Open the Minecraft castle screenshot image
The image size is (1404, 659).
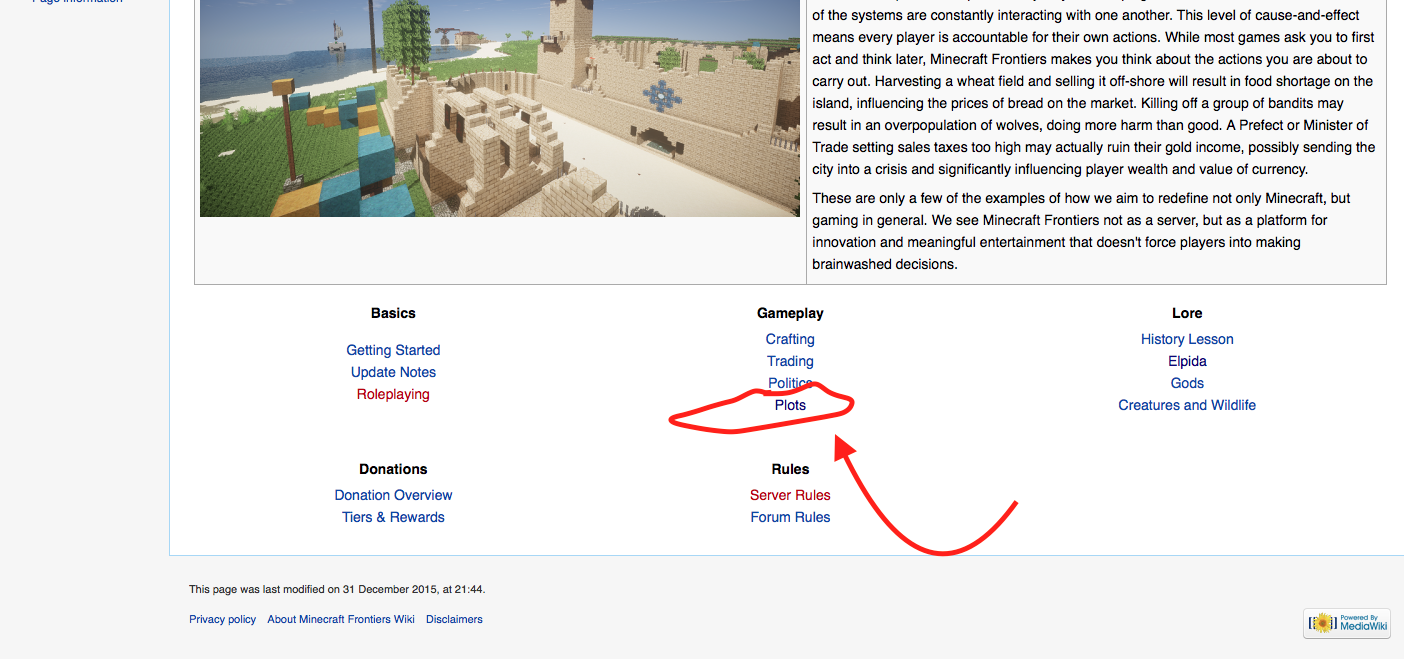tap(499, 108)
